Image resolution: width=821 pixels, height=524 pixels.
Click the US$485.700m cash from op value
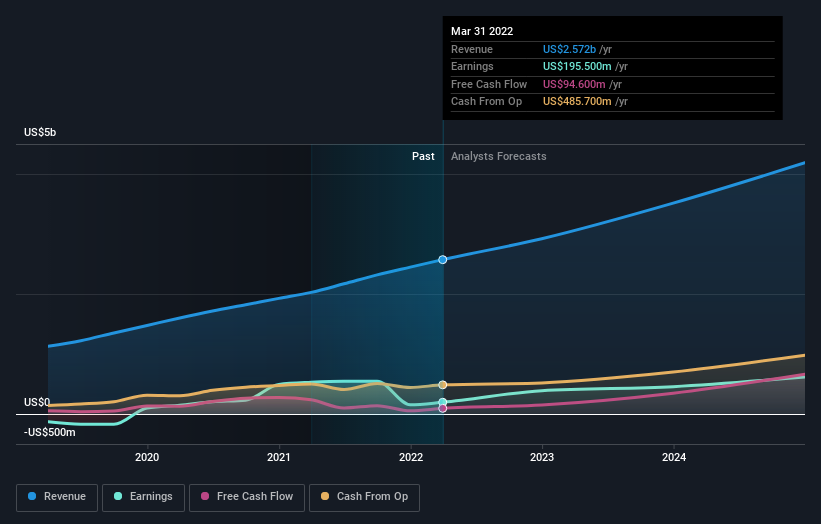tap(577, 102)
